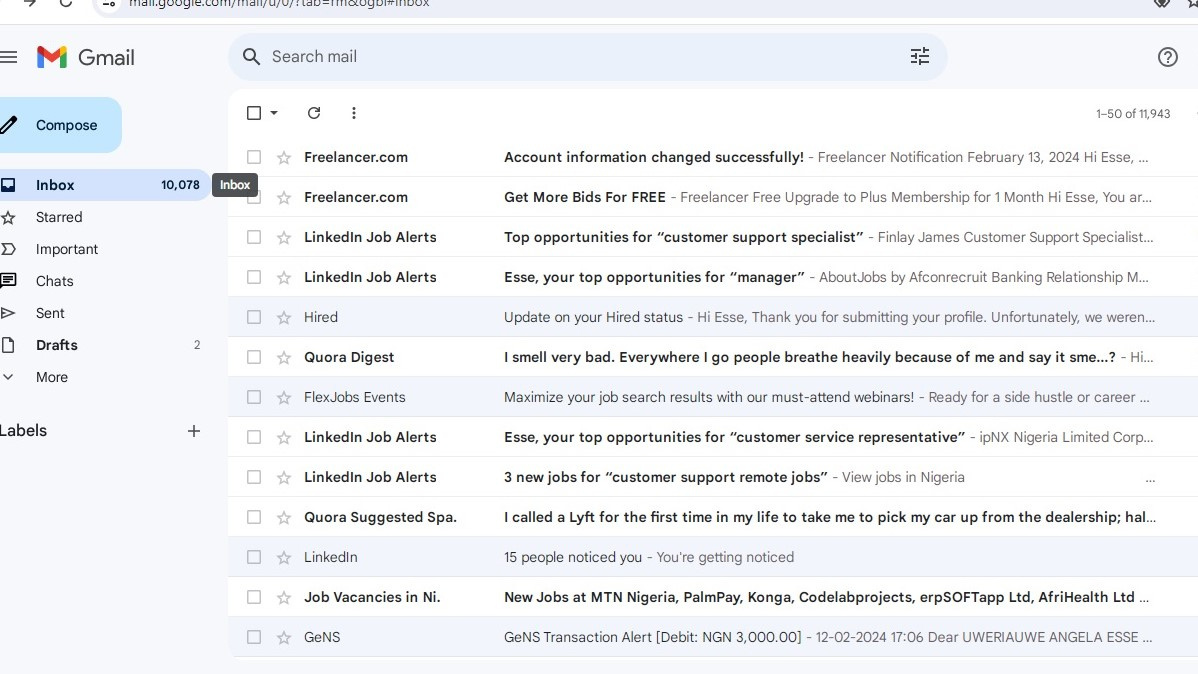Select the Quora Digest email checkbox

coord(254,357)
